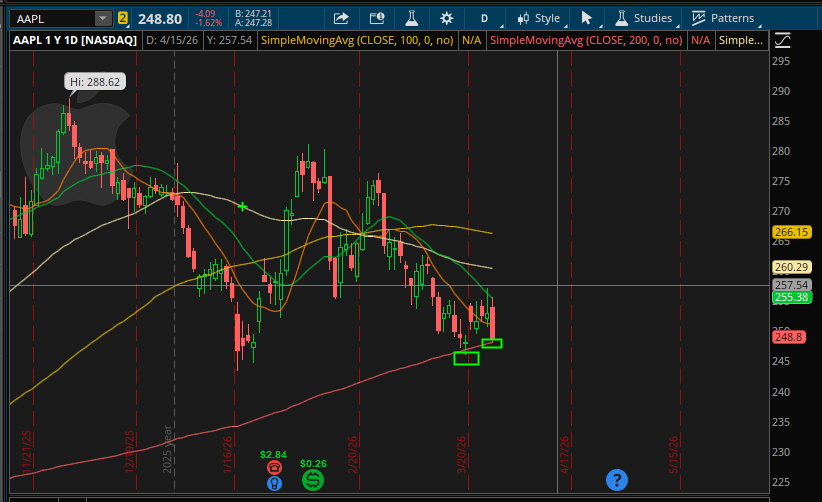Open the symbol dropdown arrow next to AAPL
This screenshot has height=502, width=822.
103,19
